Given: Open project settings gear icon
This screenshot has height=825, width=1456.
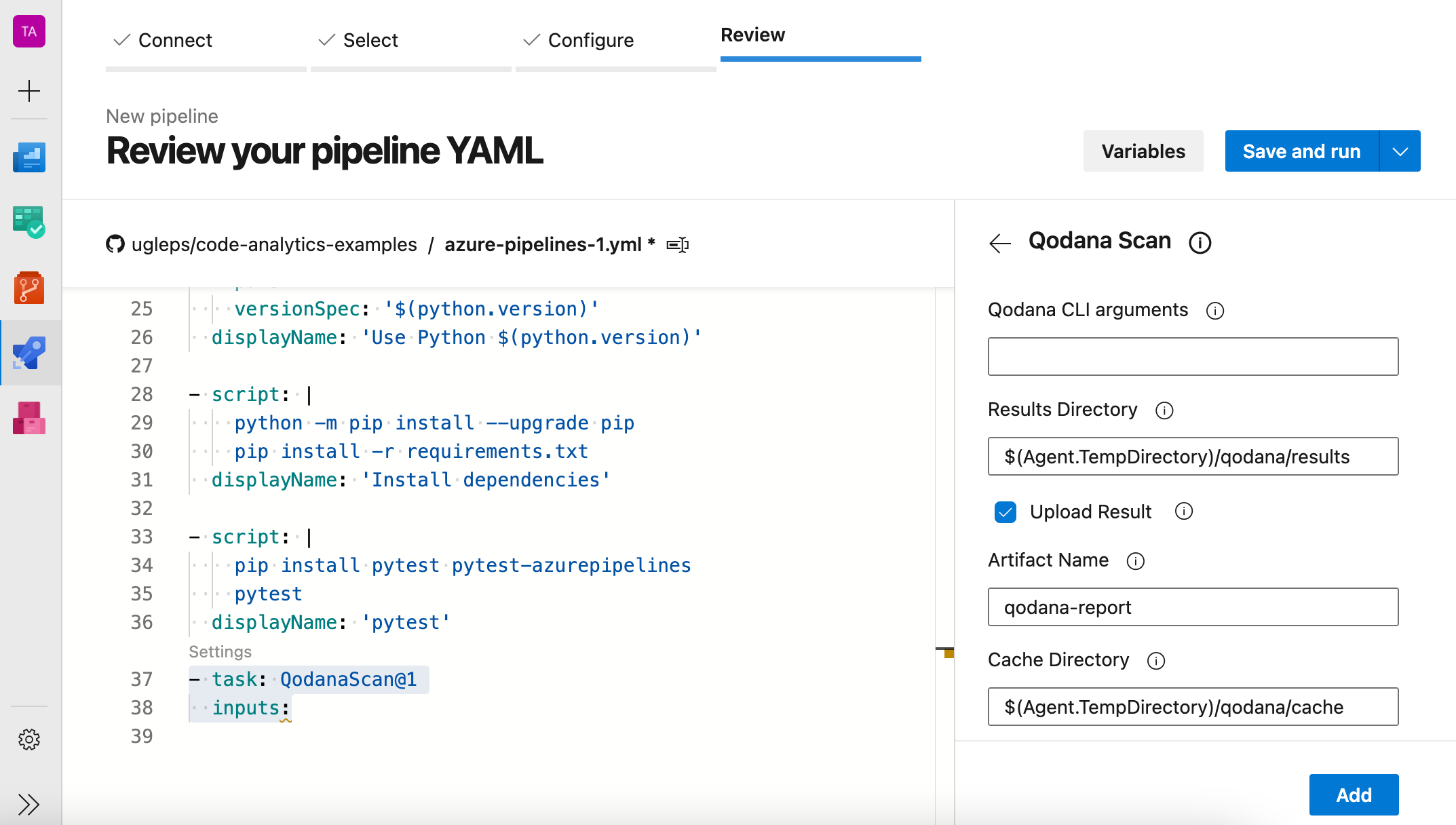Looking at the screenshot, I should (x=29, y=740).
